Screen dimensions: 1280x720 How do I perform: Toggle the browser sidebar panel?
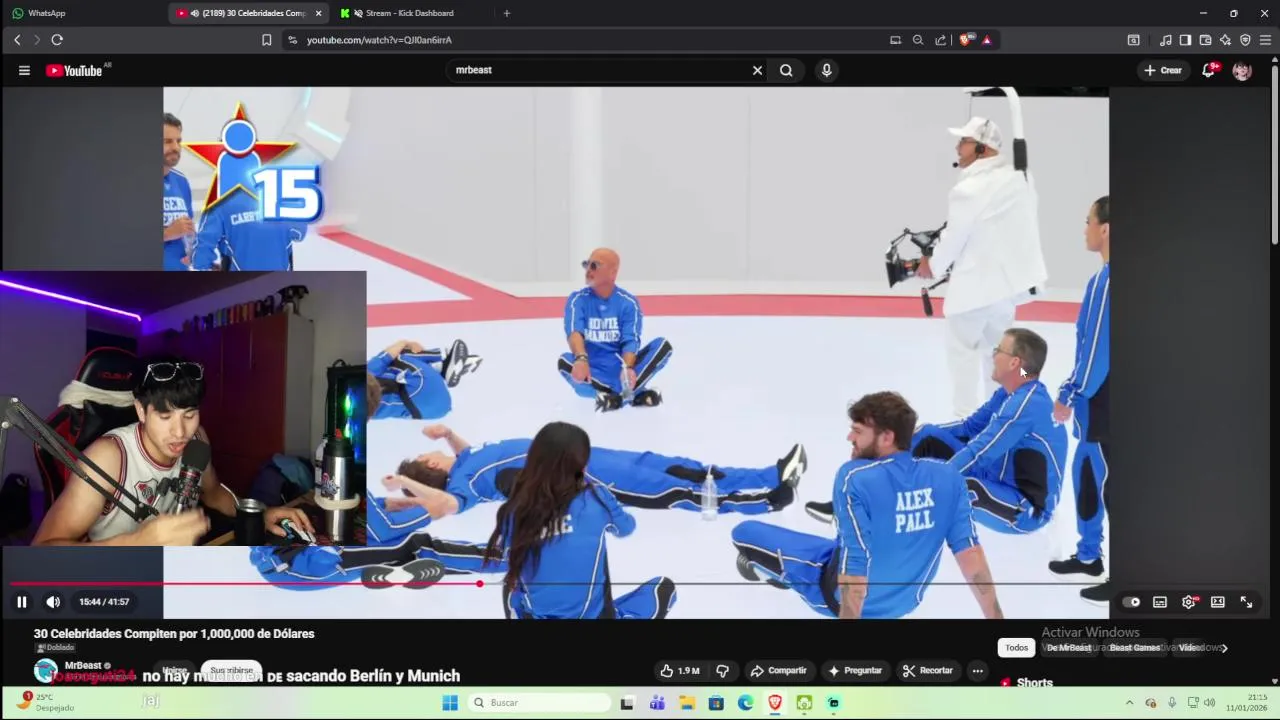(x=1185, y=40)
